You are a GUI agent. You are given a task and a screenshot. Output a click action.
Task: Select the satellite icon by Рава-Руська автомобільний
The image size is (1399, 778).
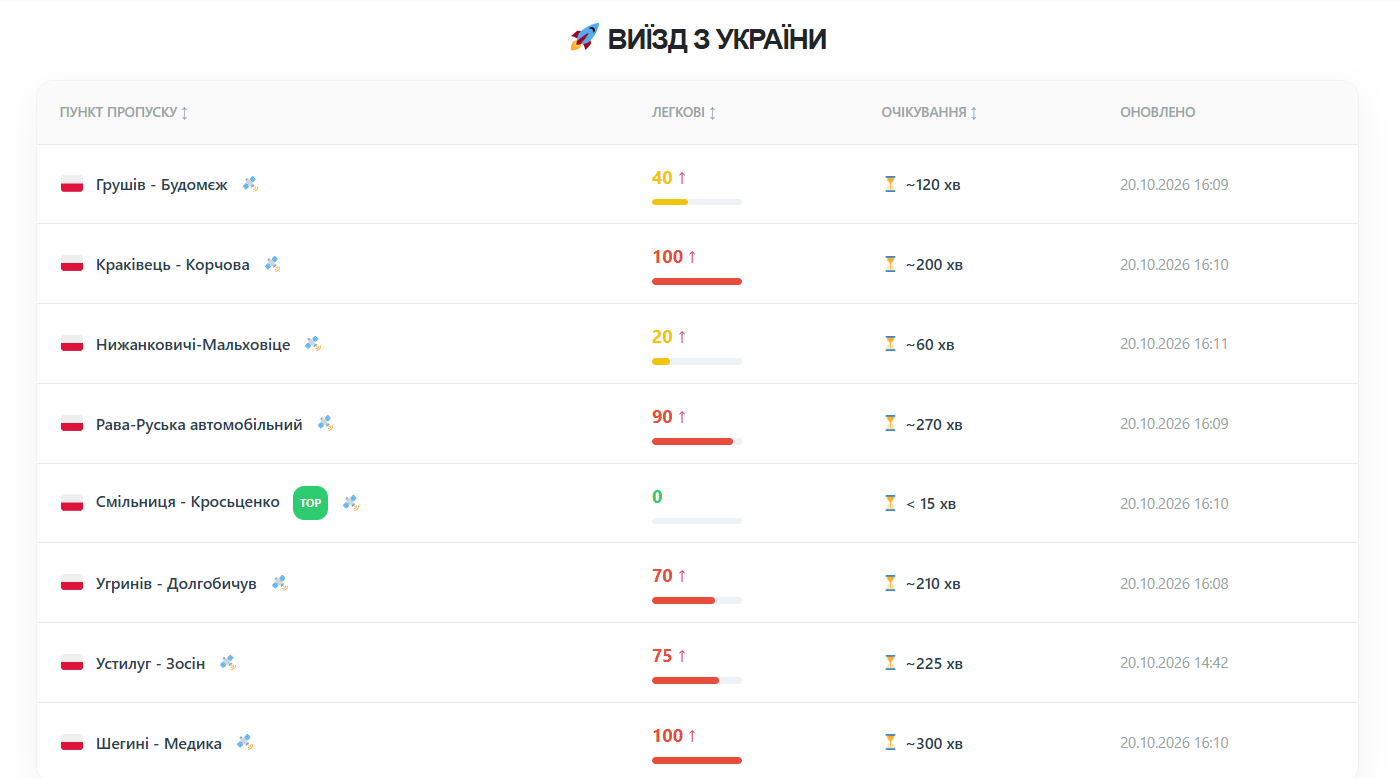click(325, 424)
